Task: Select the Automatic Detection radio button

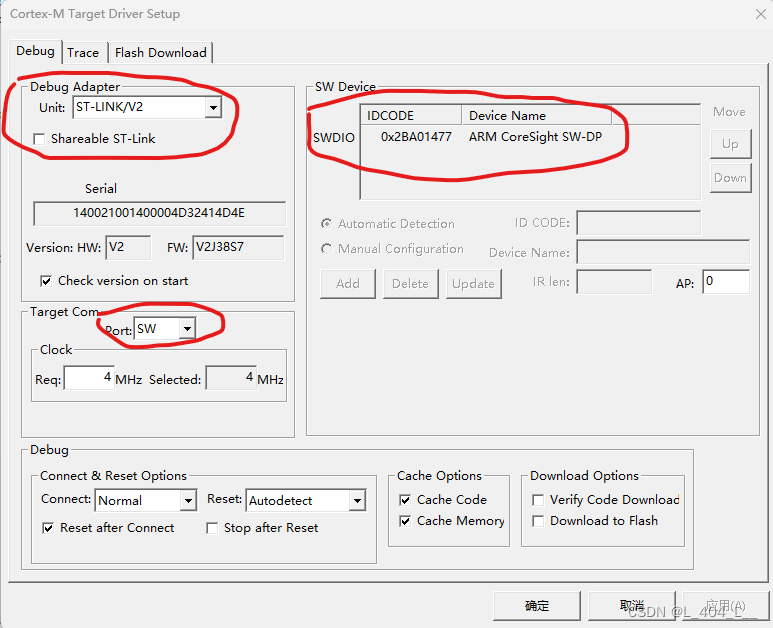Action: 326,224
